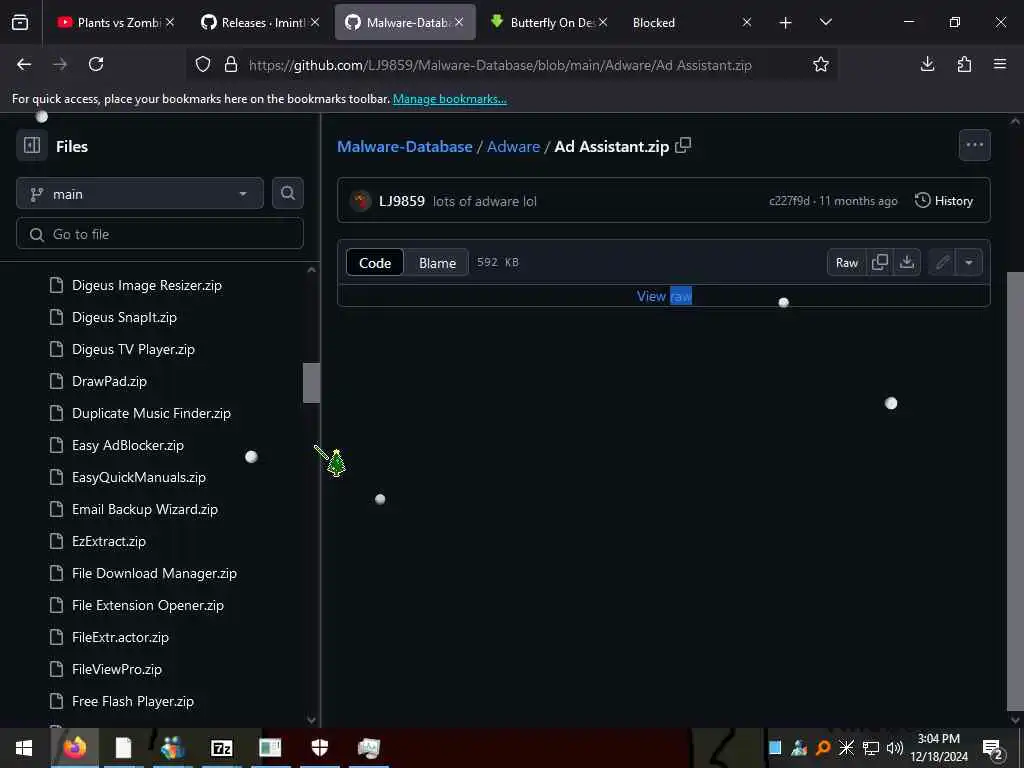Open the History link
Viewport: 1024px width, 768px height.
[944, 200]
